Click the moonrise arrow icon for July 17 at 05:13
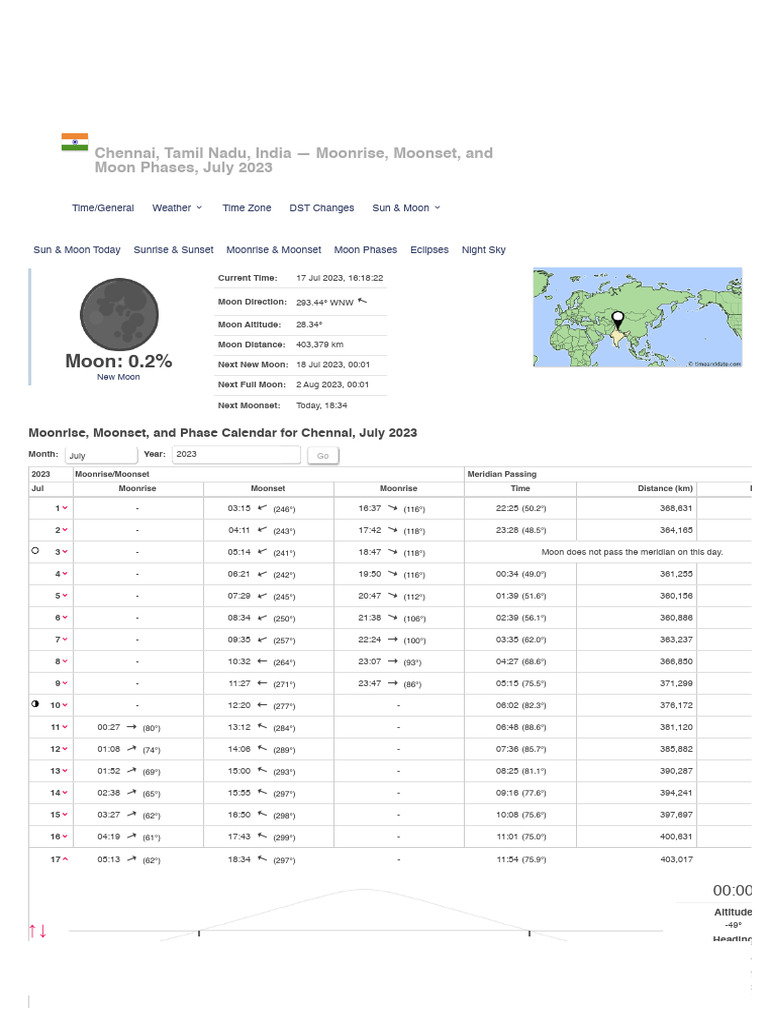 click(x=131, y=859)
